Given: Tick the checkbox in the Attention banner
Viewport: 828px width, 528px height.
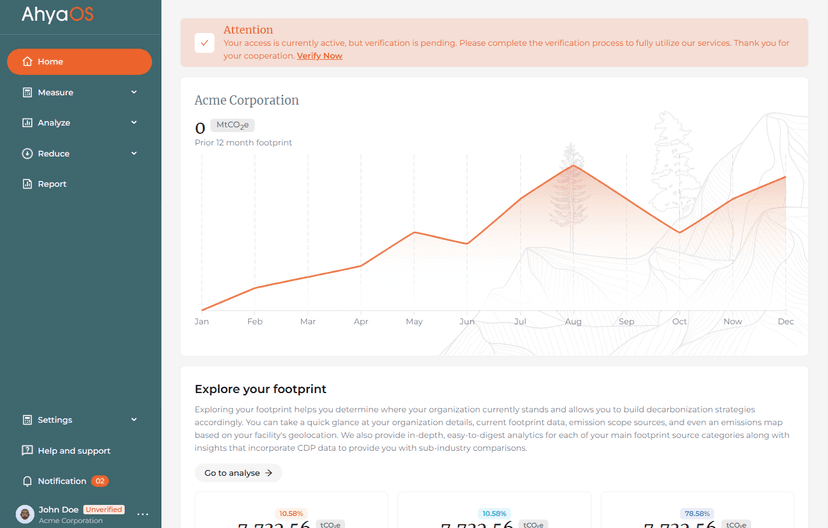Looking at the screenshot, I should (205, 43).
